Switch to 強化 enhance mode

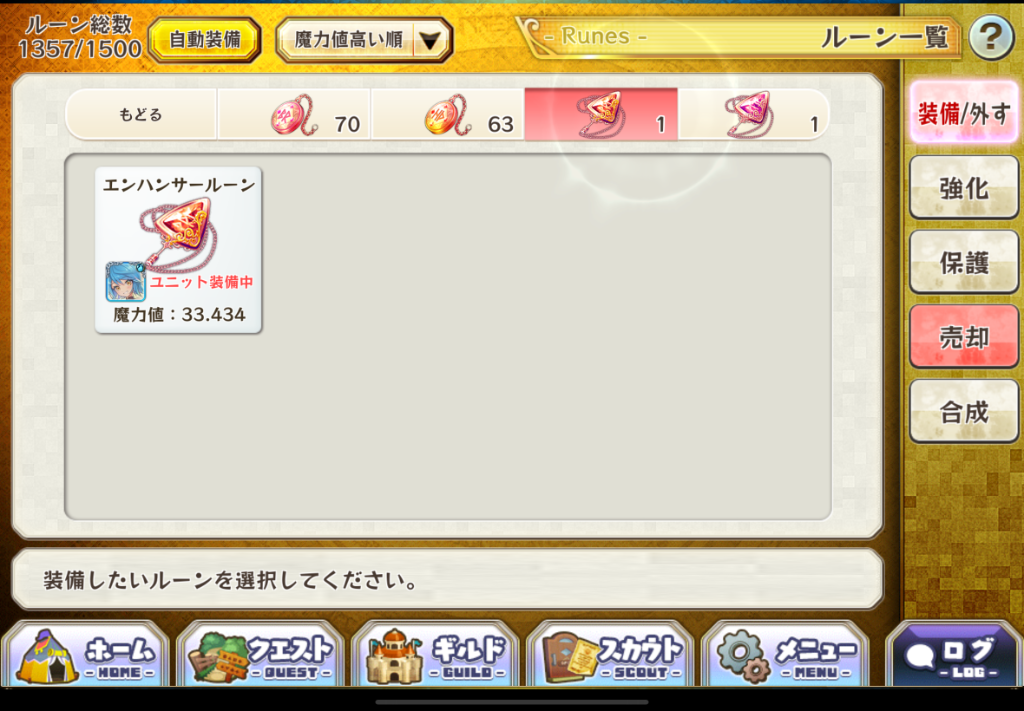(x=964, y=187)
